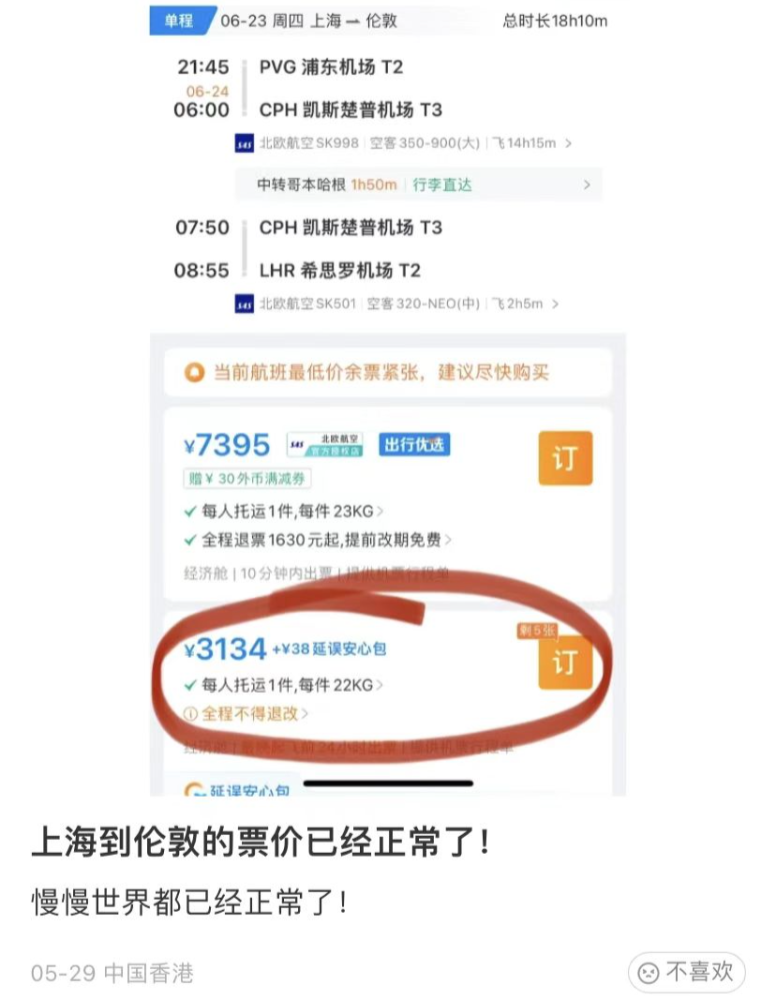The height and width of the screenshot is (1000, 776).
Task: Open the +¥38 延误安心包 add-on
Action: coord(329,649)
